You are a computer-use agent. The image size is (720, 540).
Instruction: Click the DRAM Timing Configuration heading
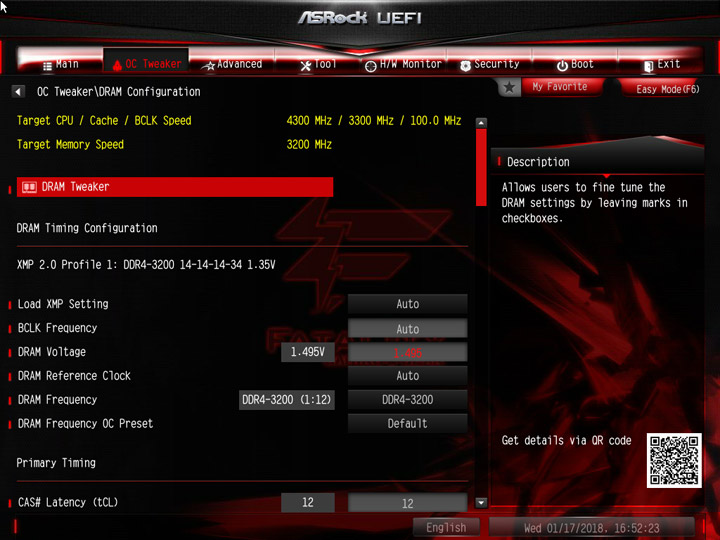(87, 228)
